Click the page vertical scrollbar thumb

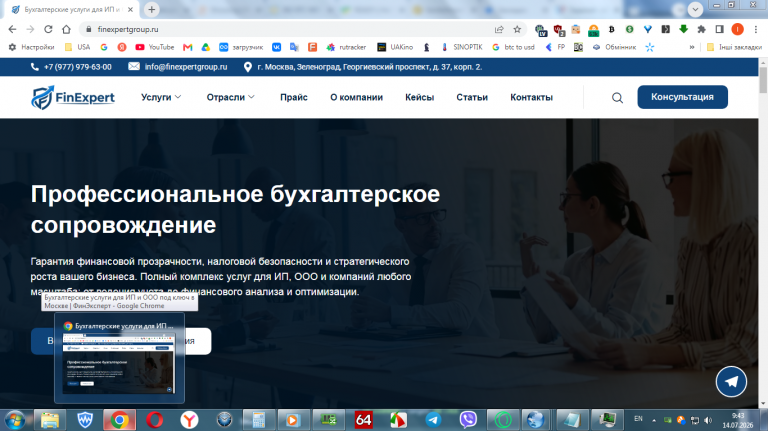763,79
